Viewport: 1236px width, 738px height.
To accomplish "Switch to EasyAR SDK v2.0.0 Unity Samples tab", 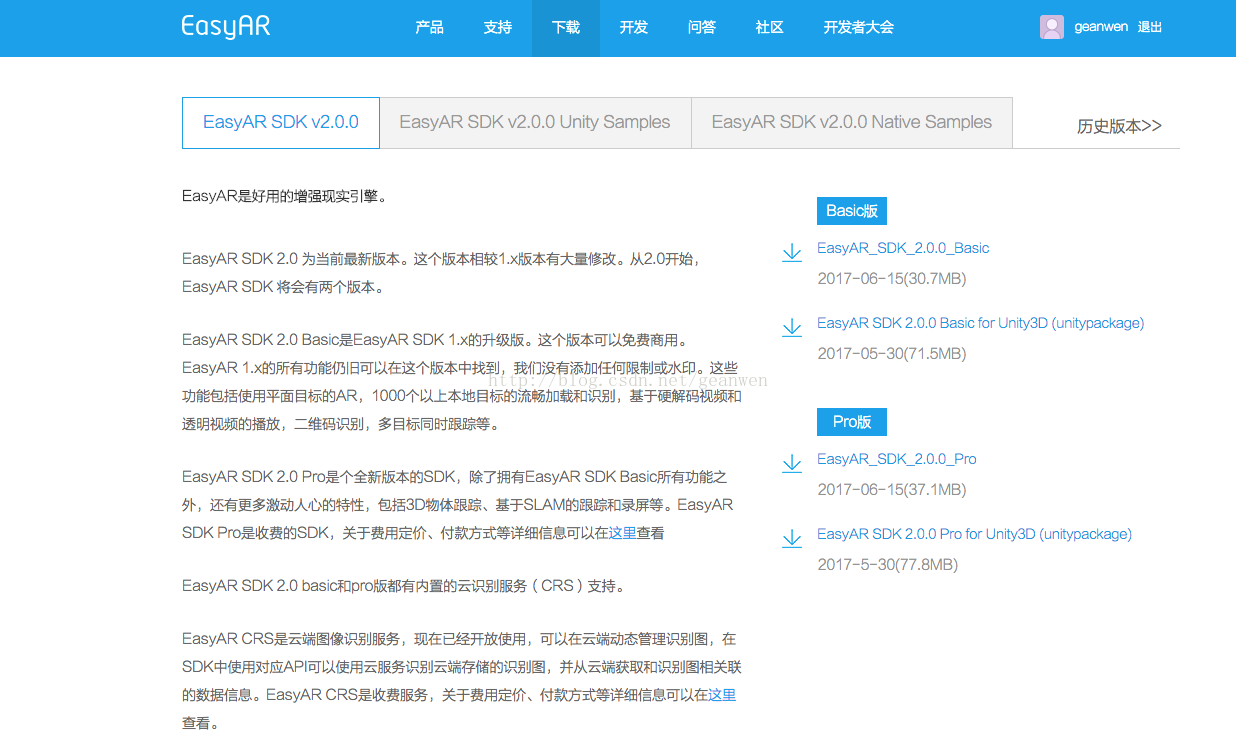I will pyautogui.click(x=535, y=123).
